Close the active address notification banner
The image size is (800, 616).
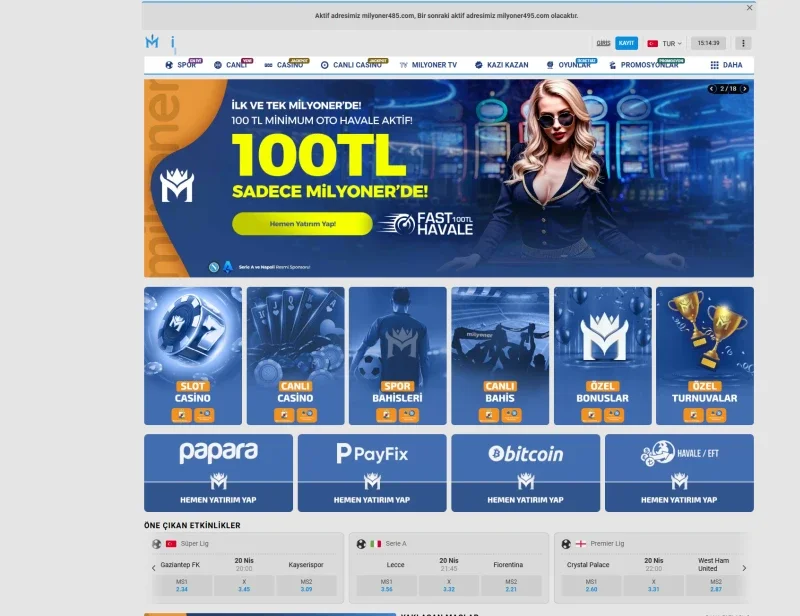749,8
